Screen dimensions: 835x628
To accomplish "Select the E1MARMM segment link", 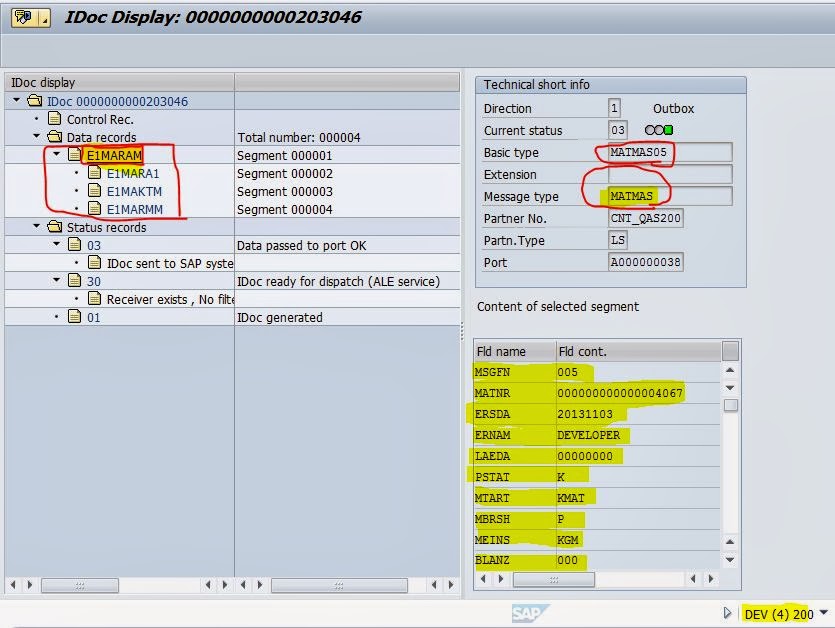I will [x=135, y=210].
